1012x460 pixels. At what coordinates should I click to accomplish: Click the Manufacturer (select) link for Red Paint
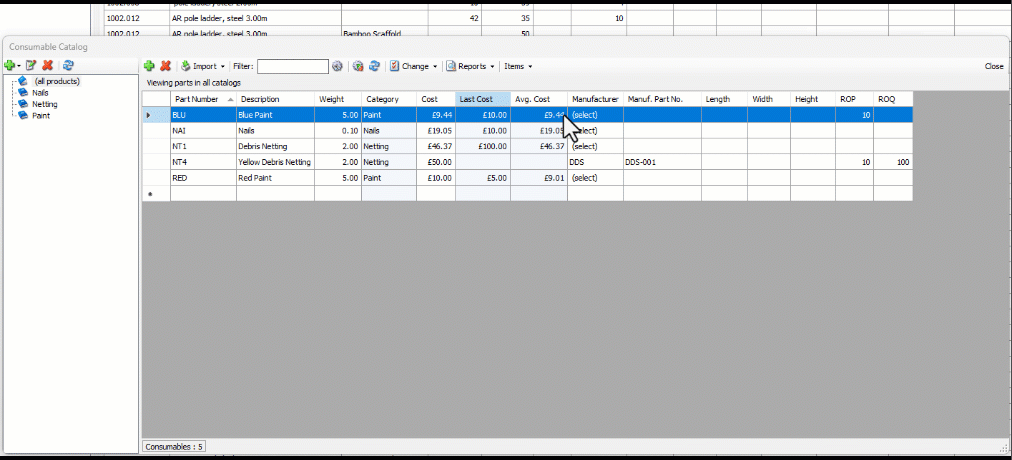584,178
